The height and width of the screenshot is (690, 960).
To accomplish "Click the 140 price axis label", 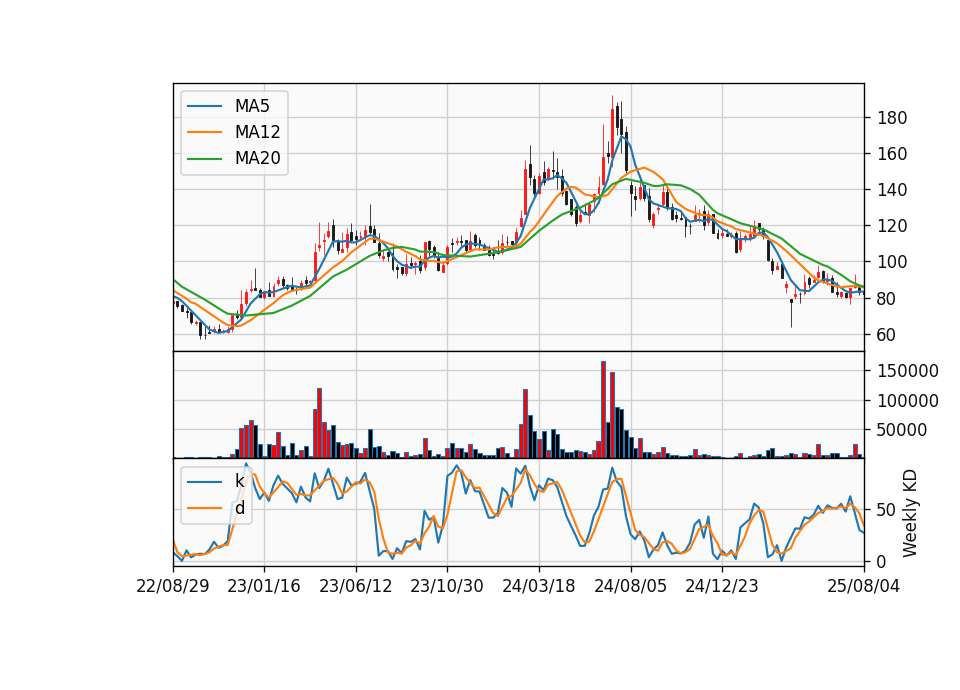I will point(892,190).
